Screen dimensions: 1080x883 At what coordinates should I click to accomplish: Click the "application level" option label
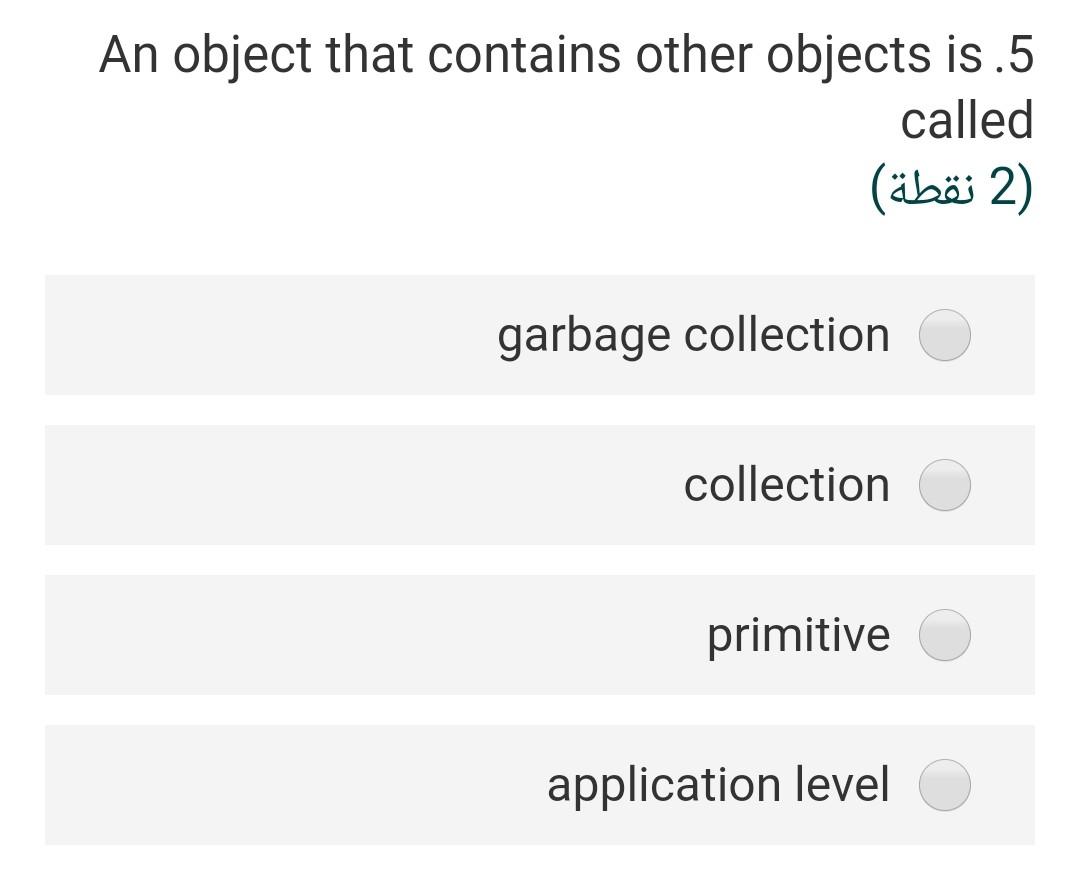coord(718,785)
